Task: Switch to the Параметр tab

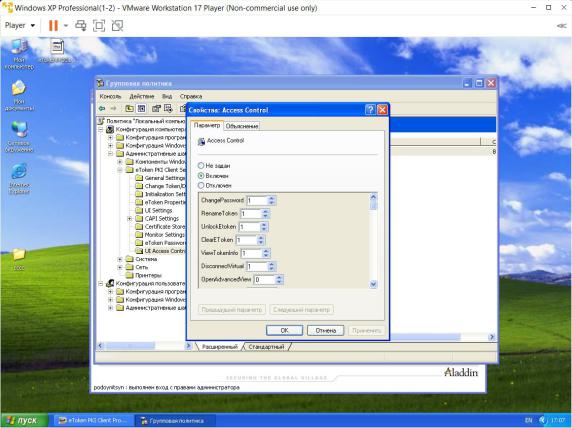Action: (x=207, y=125)
